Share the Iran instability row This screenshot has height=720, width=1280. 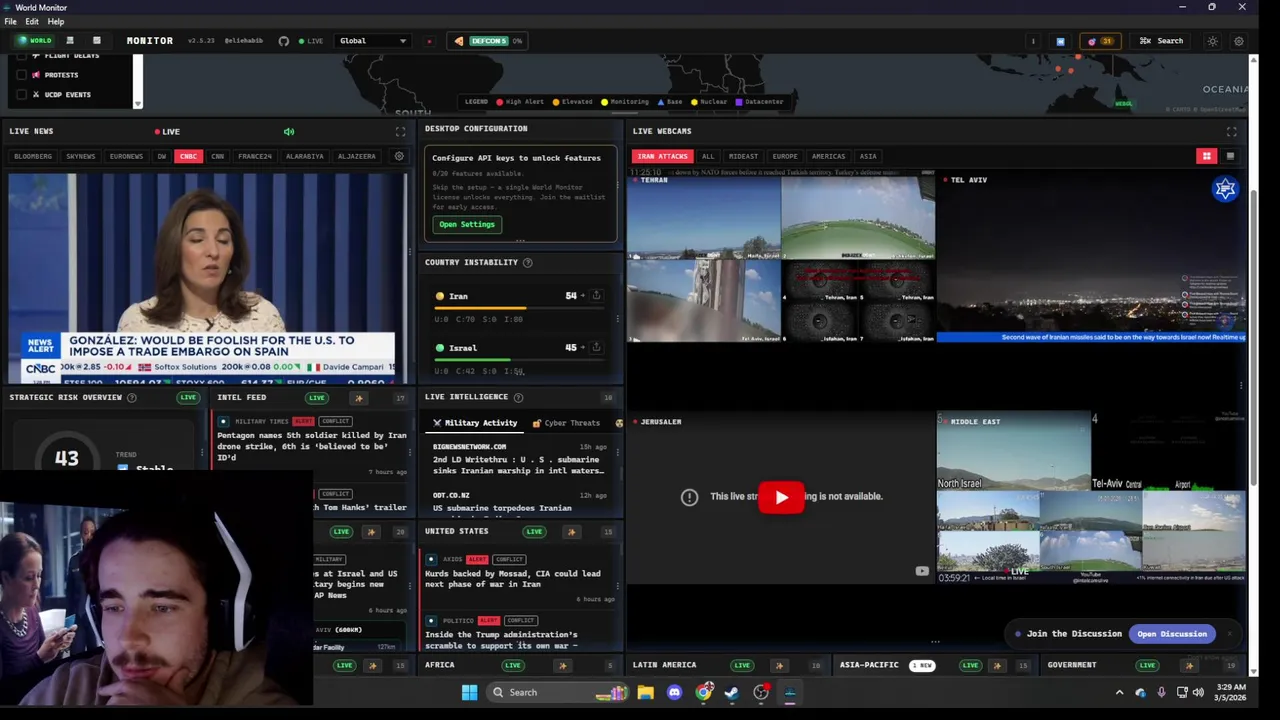(596, 295)
